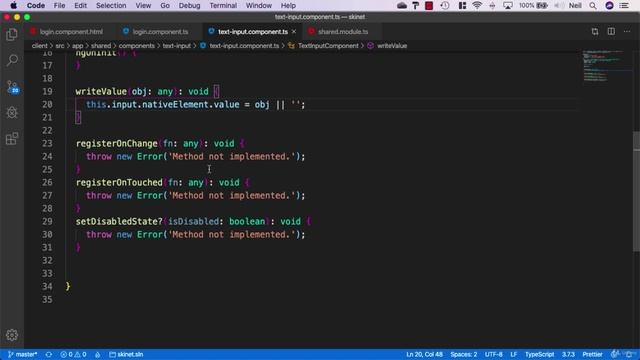Viewport: 640px width, 360px height.
Task: Click the flame icon in status bar
Action: 98,354
